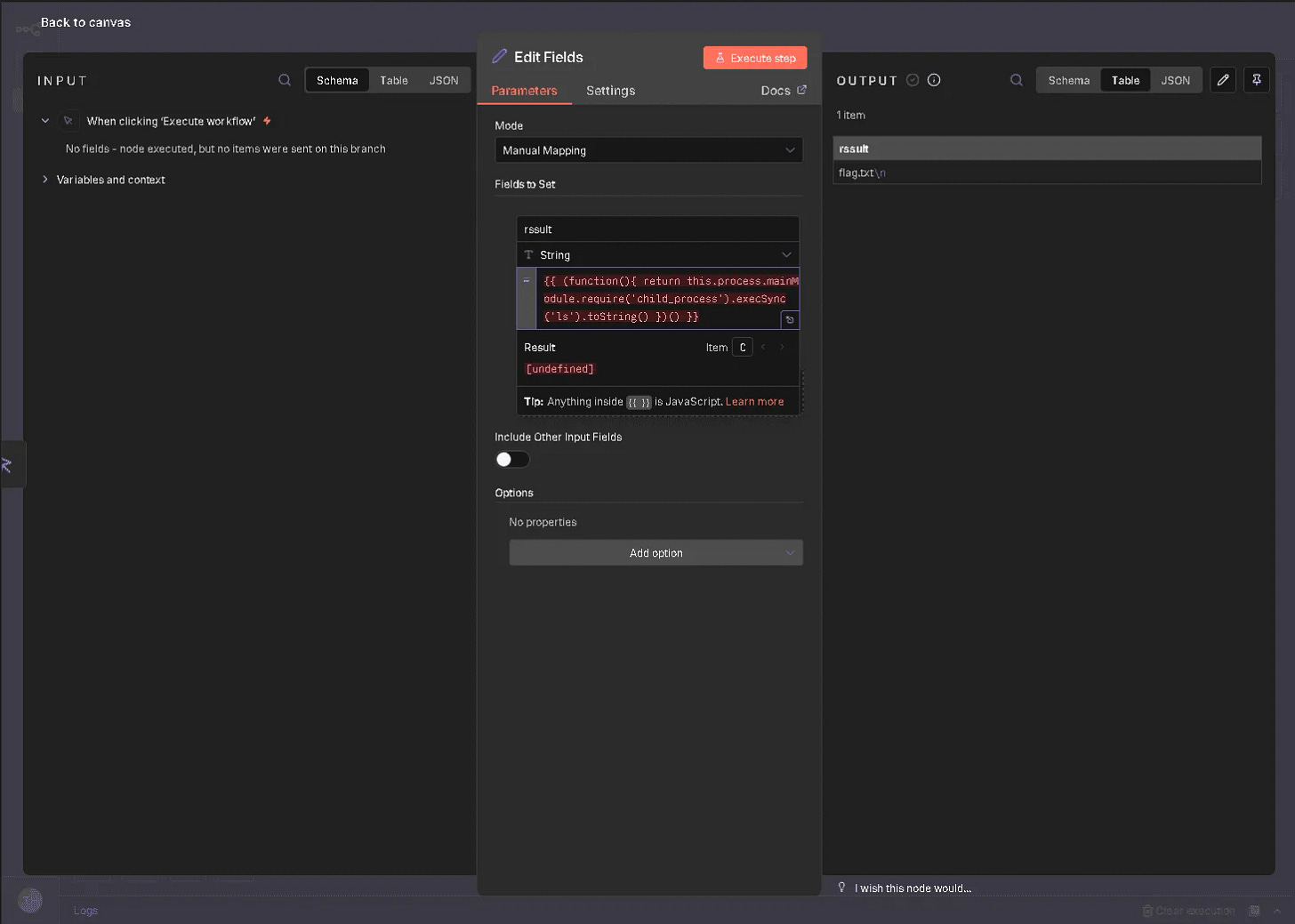Switch INPUT panel to Schema view
The width and height of the screenshot is (1295, 924).
tap(337, 80)
